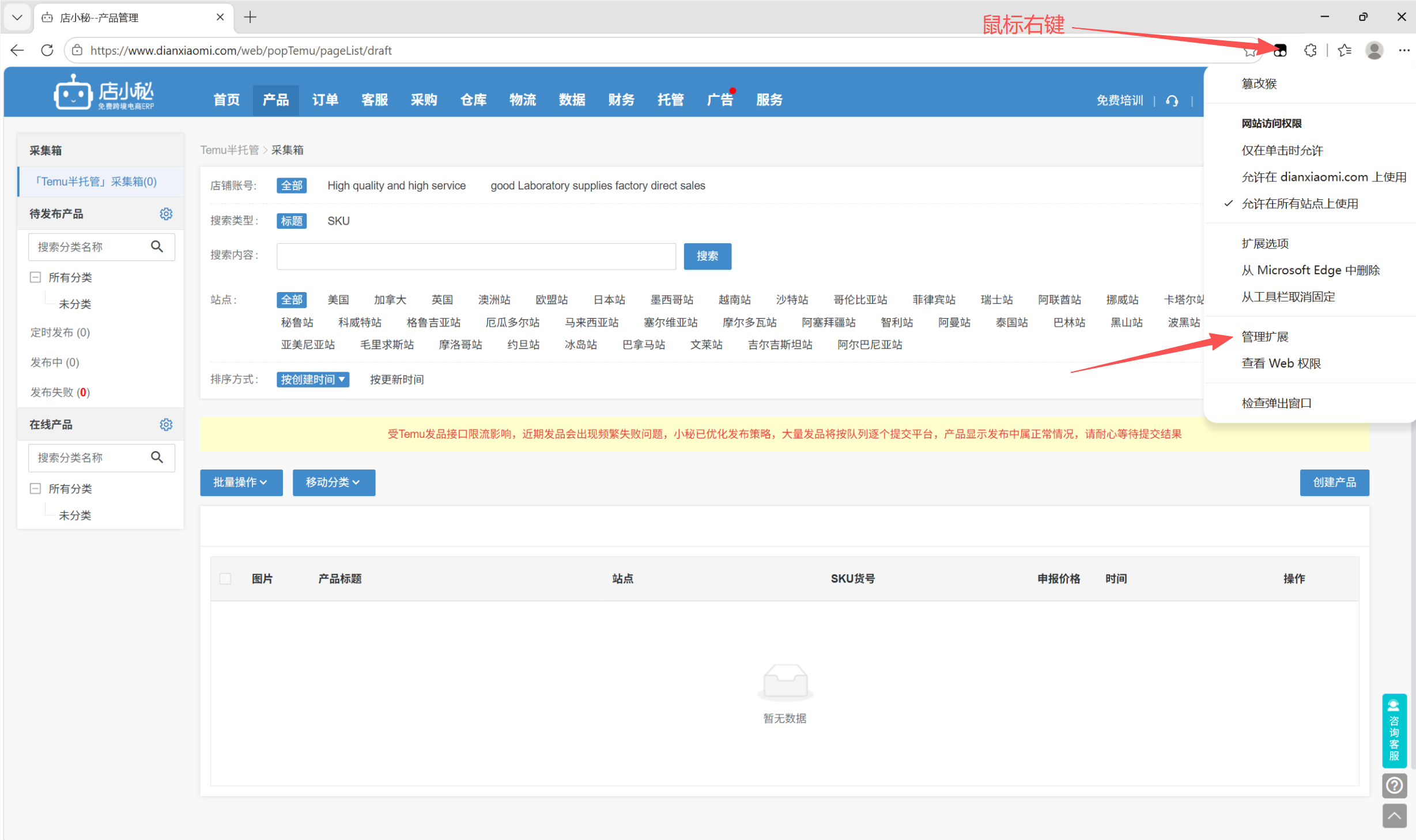Screen dimensions: 1416x840
Task: Click Temu半托管 breadcrumb
Action: [x=229, y=150]
